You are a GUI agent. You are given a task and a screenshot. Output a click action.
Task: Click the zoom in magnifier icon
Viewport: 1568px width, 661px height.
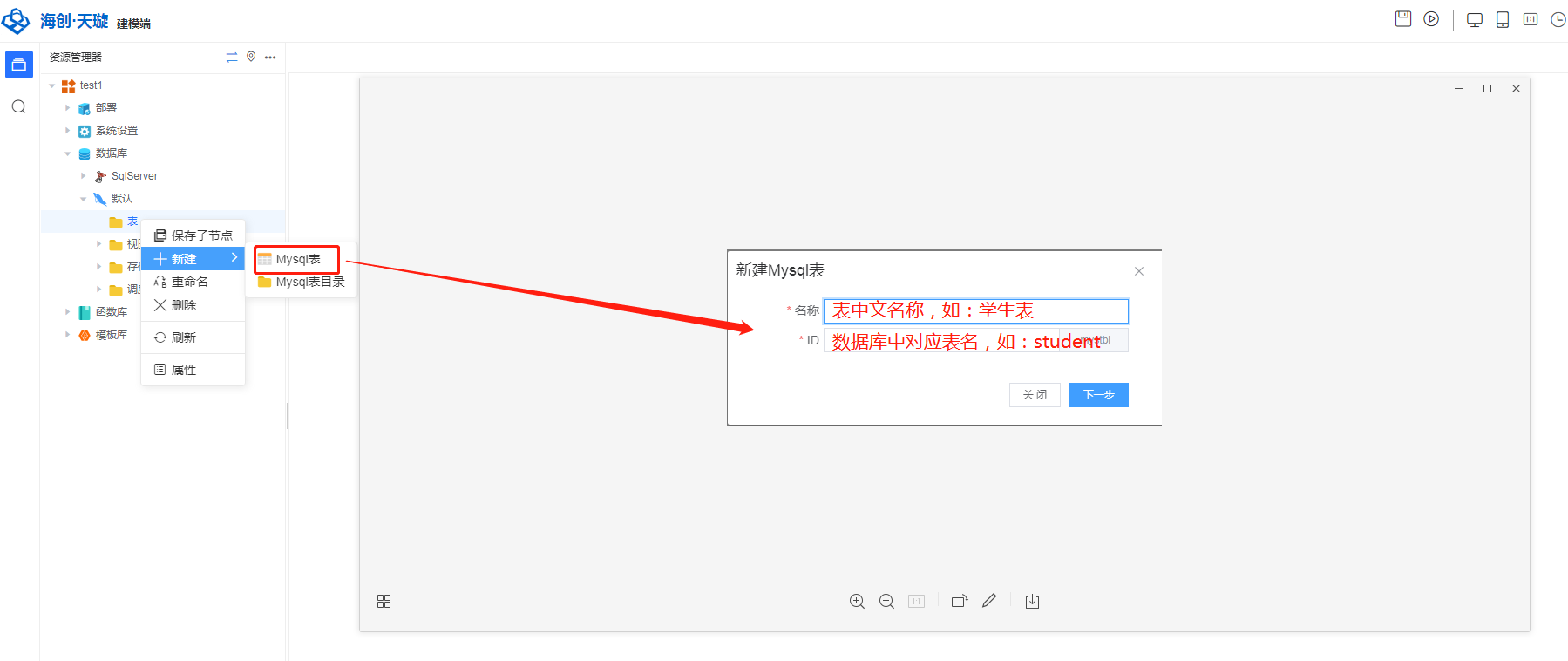tap(857, 602)
